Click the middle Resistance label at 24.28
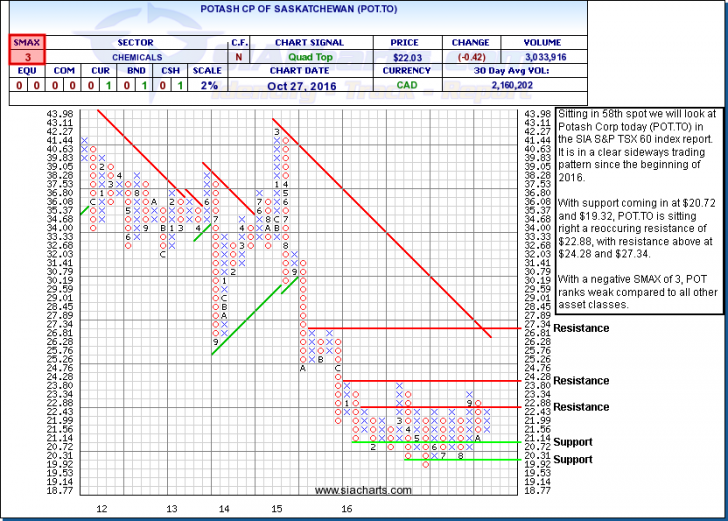The height and width of the screenshot is (521, 728). click(581, 381)
